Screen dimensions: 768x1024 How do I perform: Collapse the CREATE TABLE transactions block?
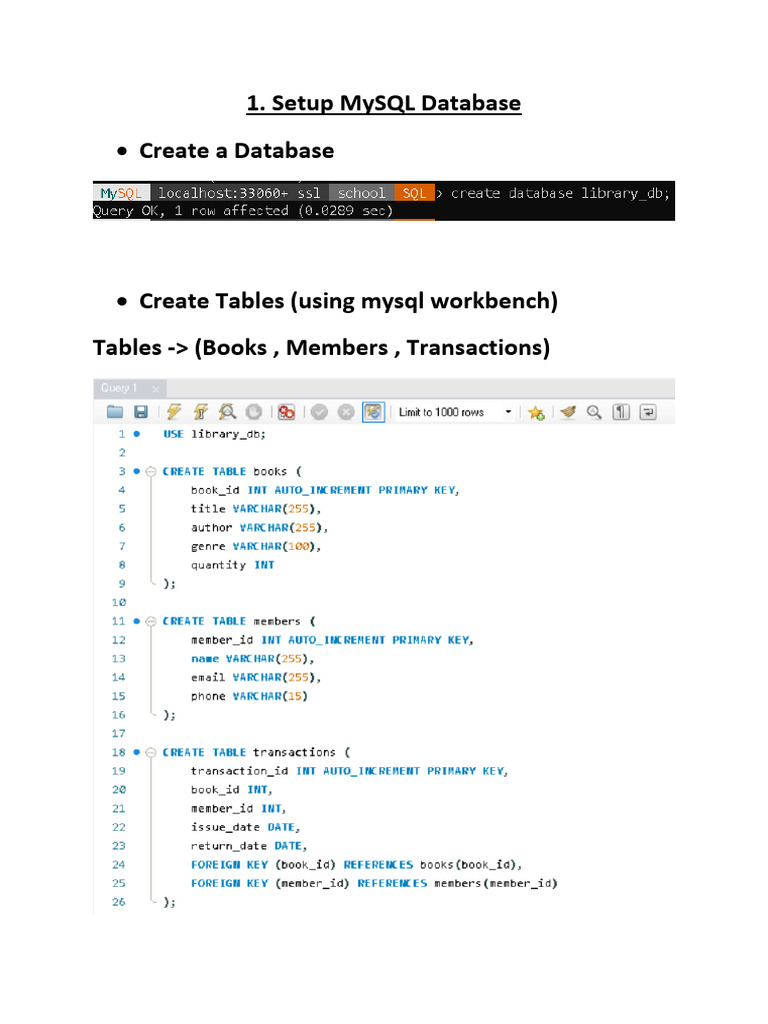coord(150,752)
